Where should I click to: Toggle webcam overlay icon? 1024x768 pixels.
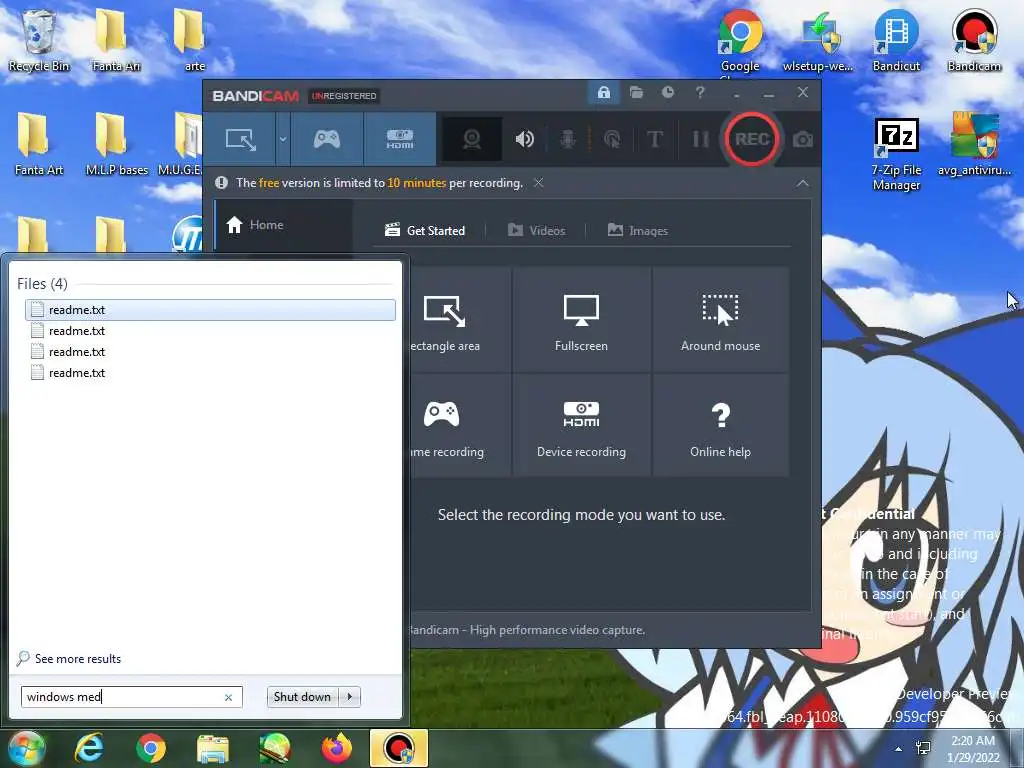coord(472,139)
